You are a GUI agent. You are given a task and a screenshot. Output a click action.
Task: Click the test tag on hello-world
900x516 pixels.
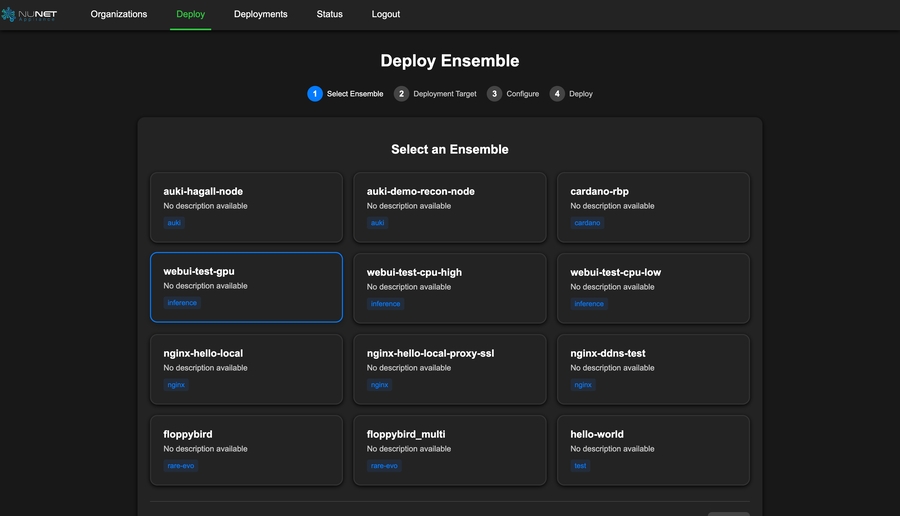point(580,466)
